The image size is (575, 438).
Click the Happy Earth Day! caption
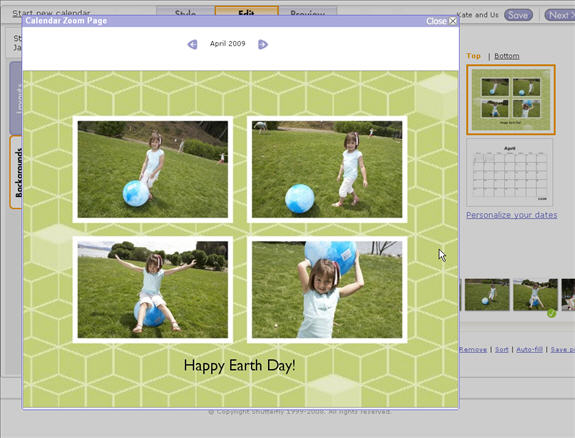tap(239, 366)
